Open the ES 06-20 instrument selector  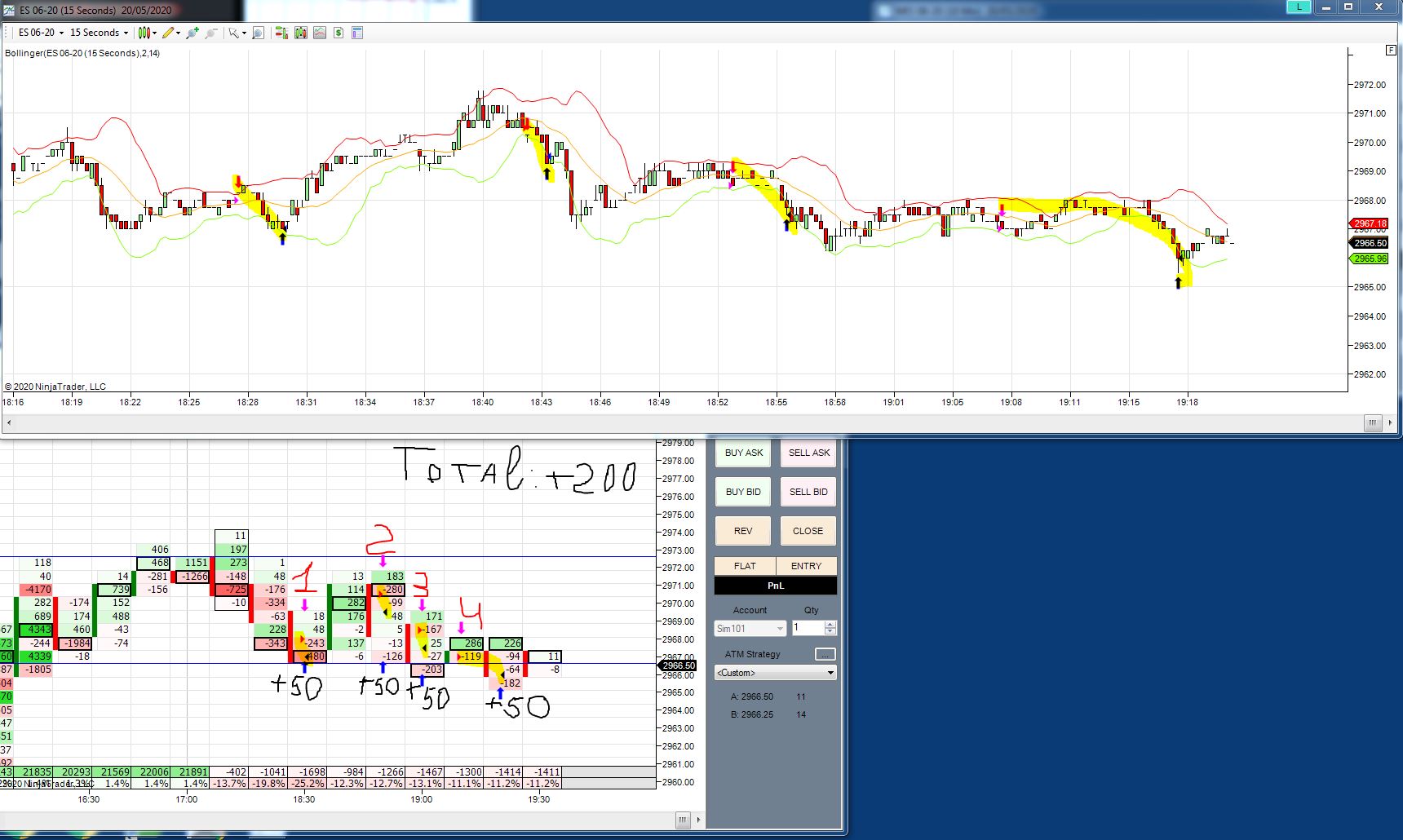pyautogui.click(x=40, y=33)
